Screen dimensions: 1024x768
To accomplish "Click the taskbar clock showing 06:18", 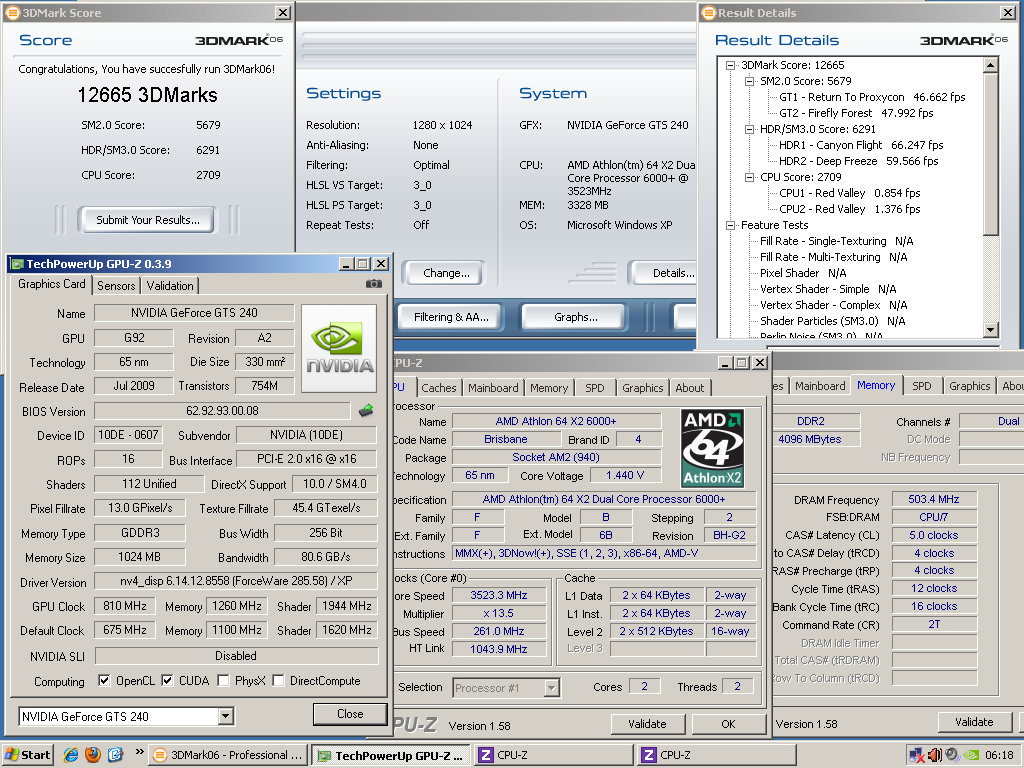I will [x=999, y=756].
